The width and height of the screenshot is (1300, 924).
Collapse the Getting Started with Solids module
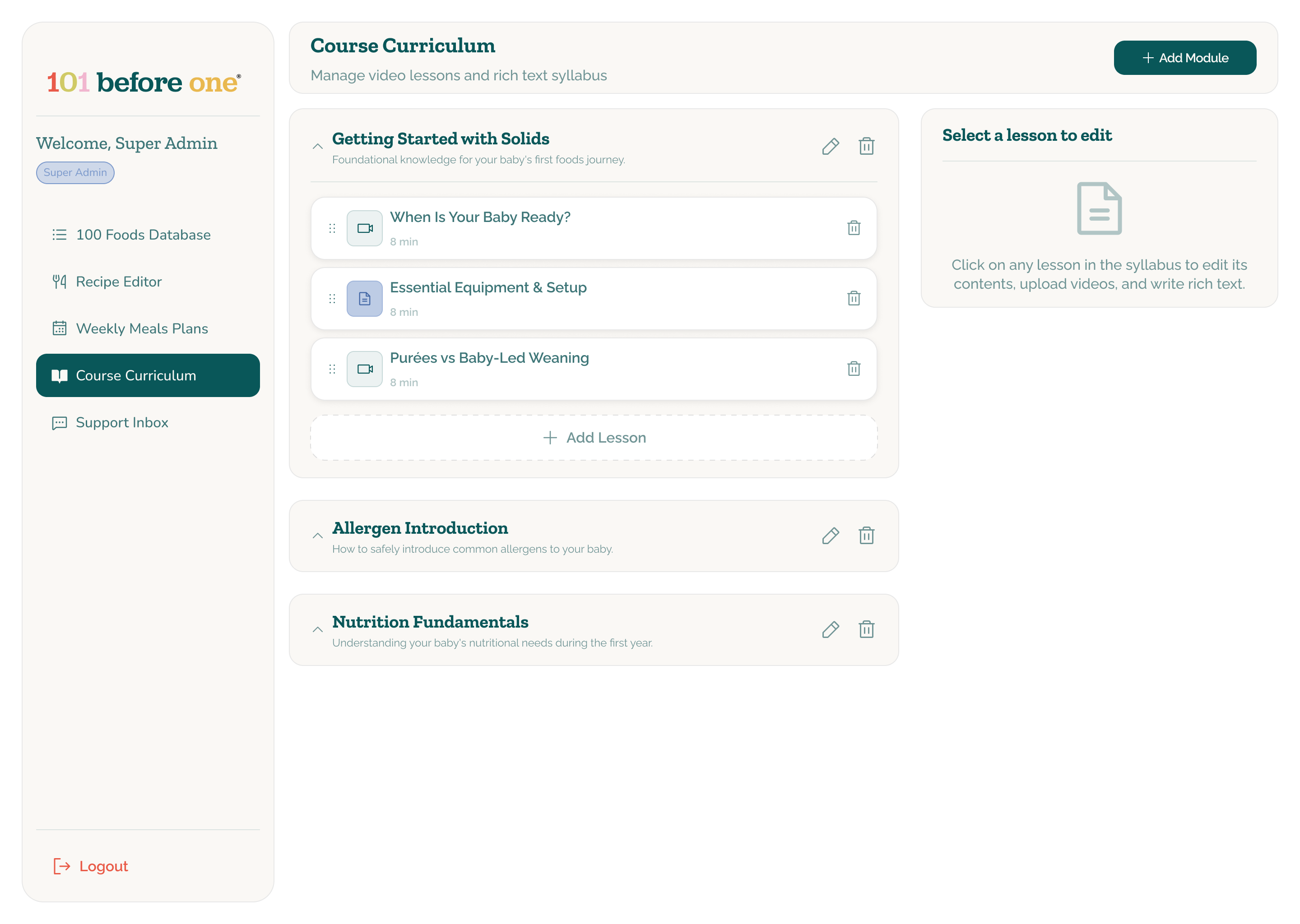(318, 147)
